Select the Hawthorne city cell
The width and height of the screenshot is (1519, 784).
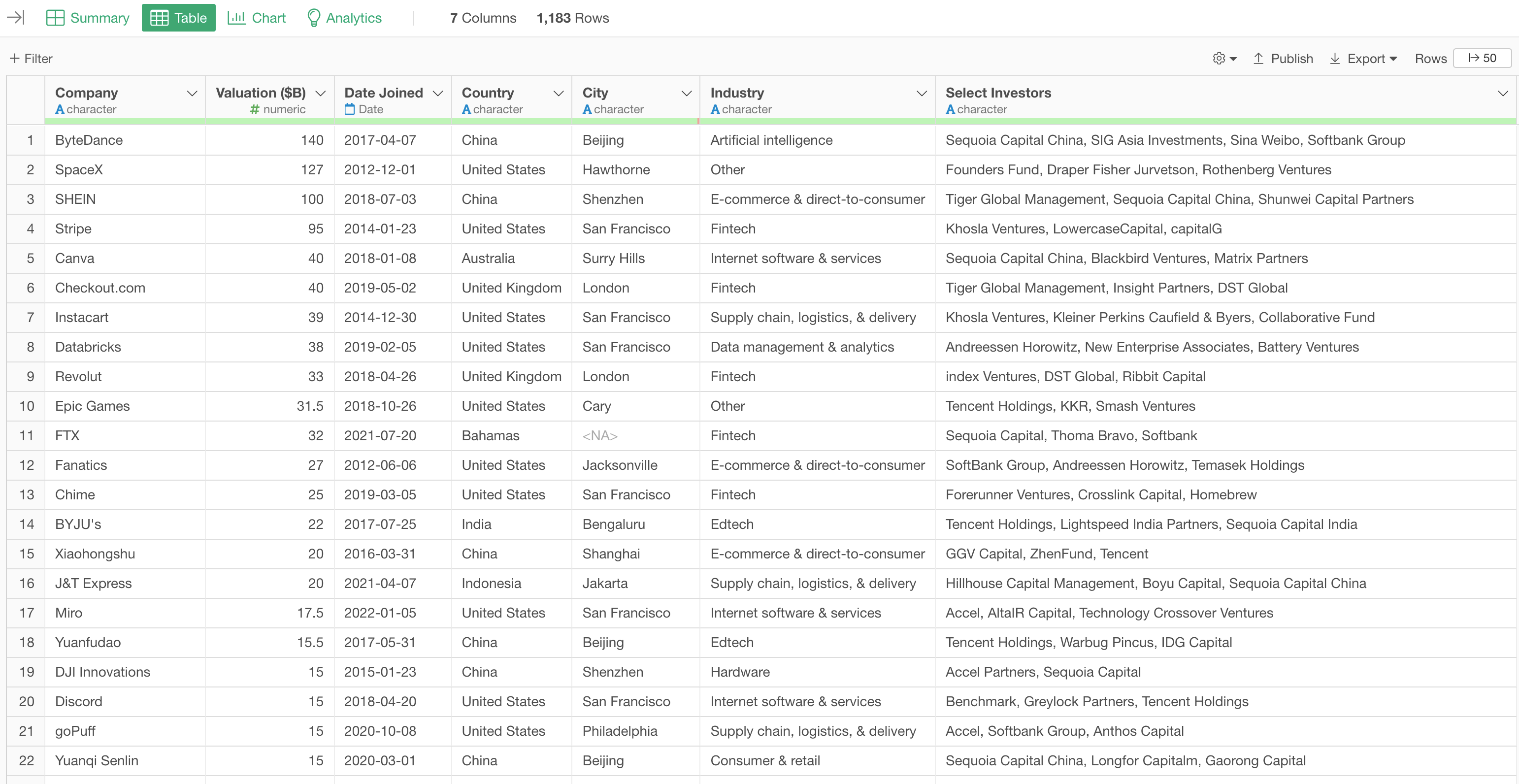pos(636,170)
